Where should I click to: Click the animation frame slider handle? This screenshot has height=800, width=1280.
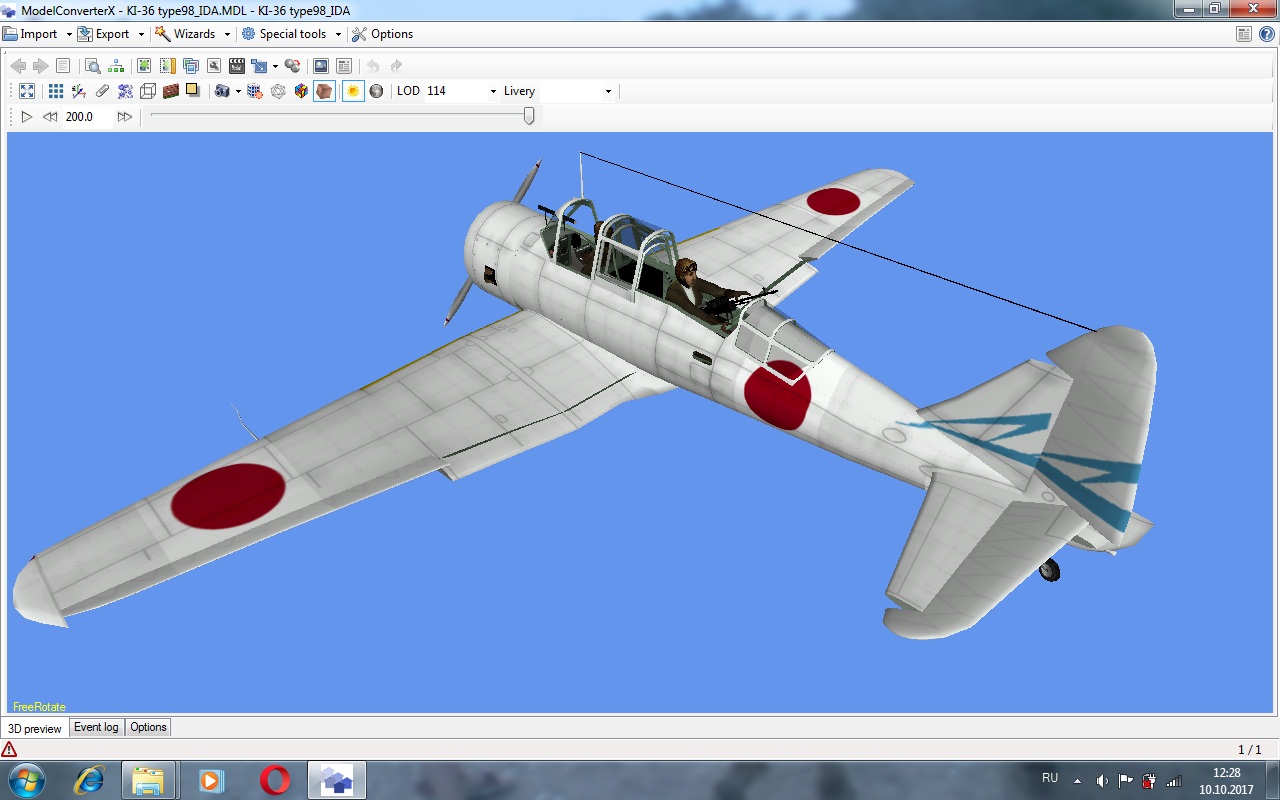point(529,116)
